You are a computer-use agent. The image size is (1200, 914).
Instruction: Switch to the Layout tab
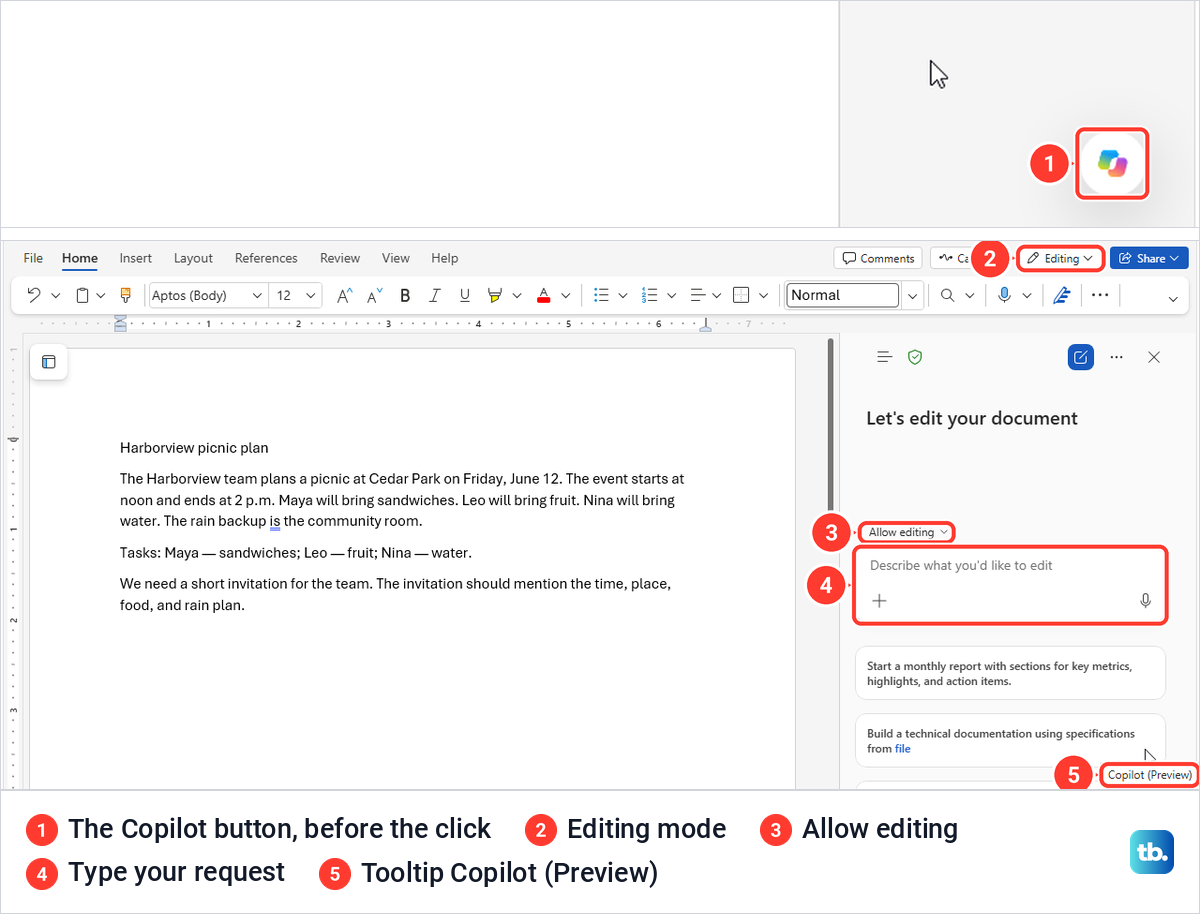click(193, 258)
